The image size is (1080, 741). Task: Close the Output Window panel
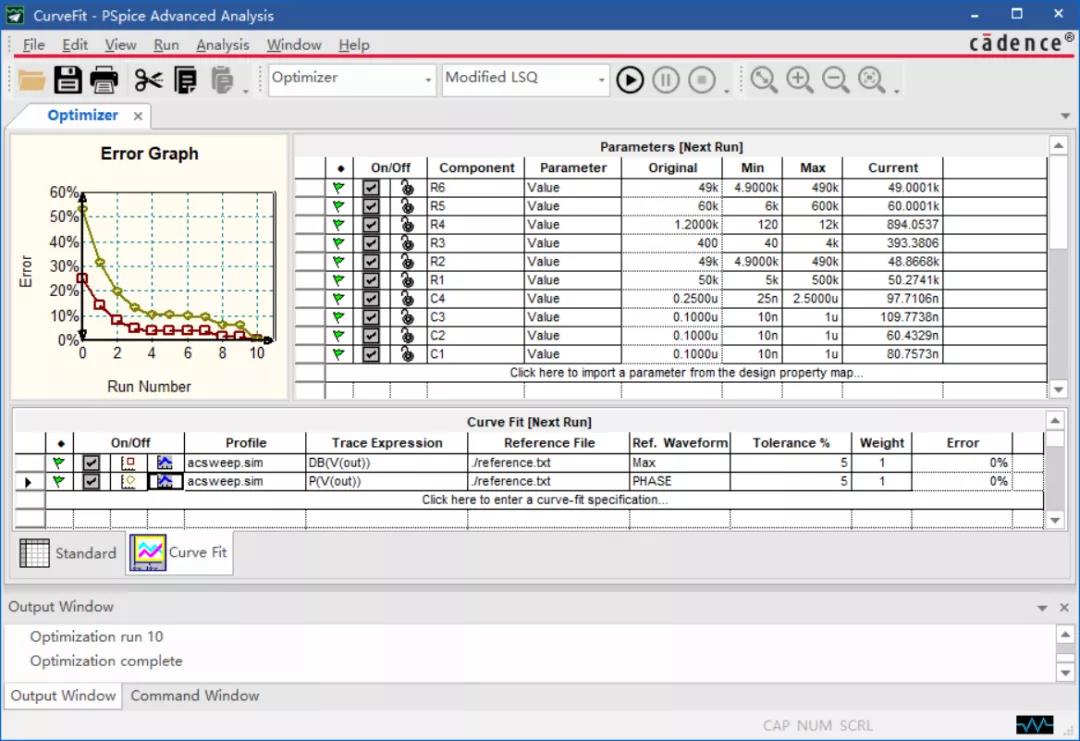[1064, 607]
